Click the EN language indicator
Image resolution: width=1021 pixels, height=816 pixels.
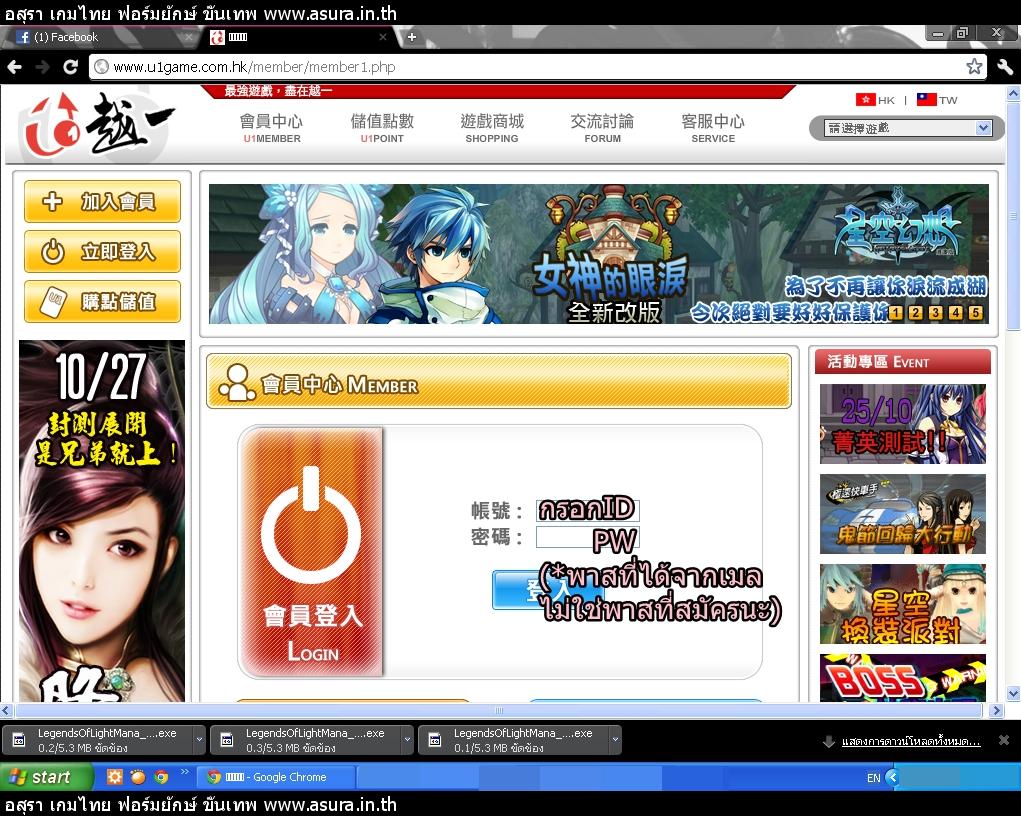point(873,778)
